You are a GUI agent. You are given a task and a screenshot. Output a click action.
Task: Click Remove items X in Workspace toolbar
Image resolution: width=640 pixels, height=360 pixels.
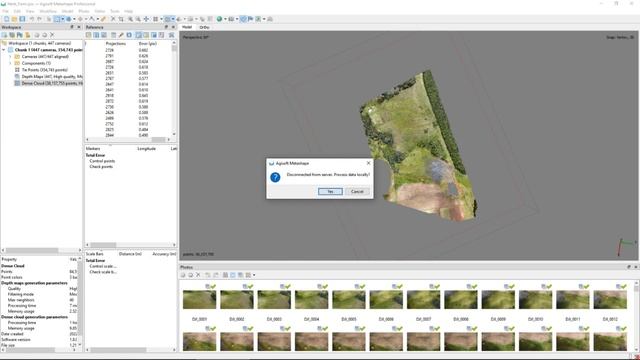coord(52,35)
